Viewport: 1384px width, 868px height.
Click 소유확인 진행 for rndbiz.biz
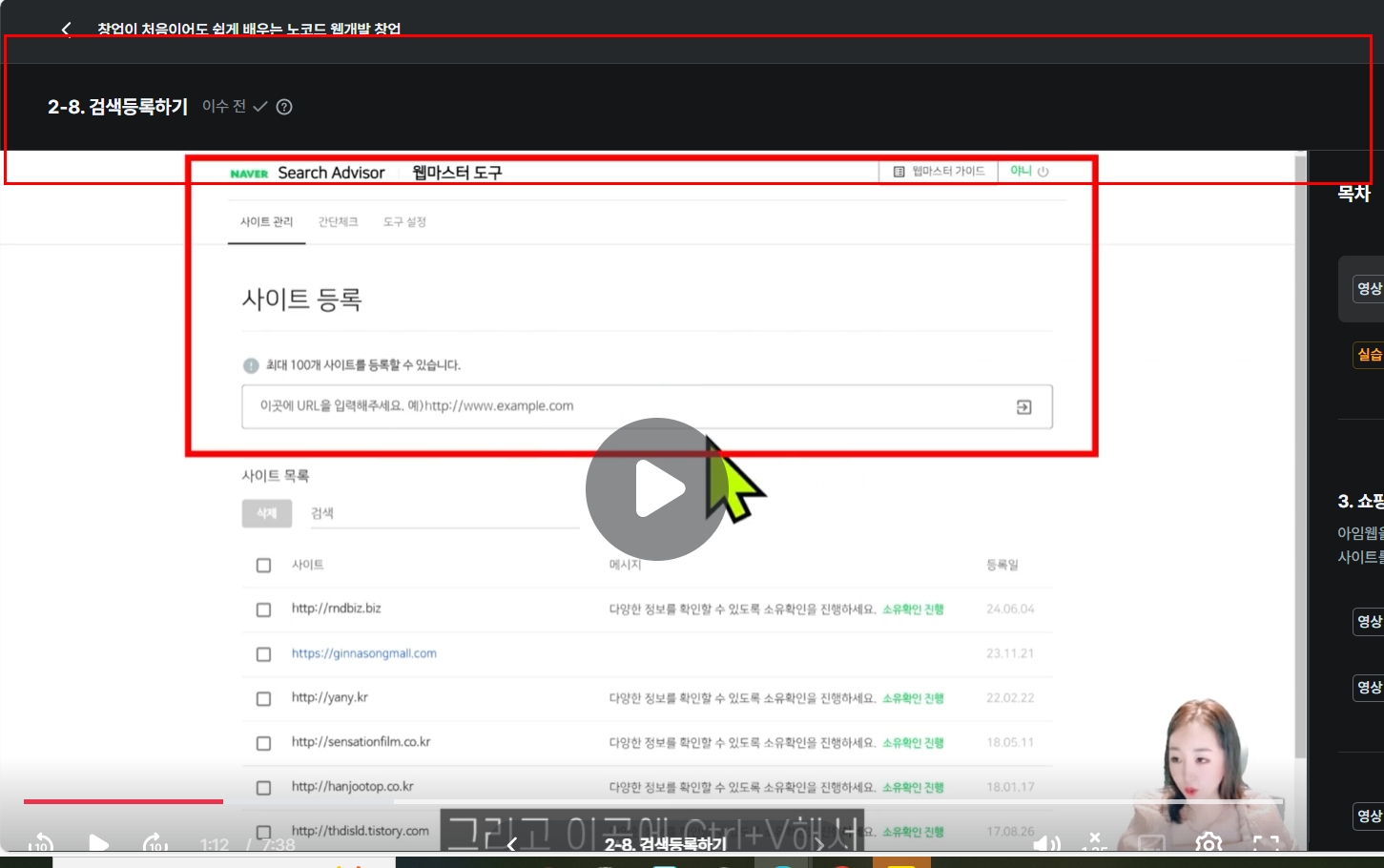coord(913,610)
